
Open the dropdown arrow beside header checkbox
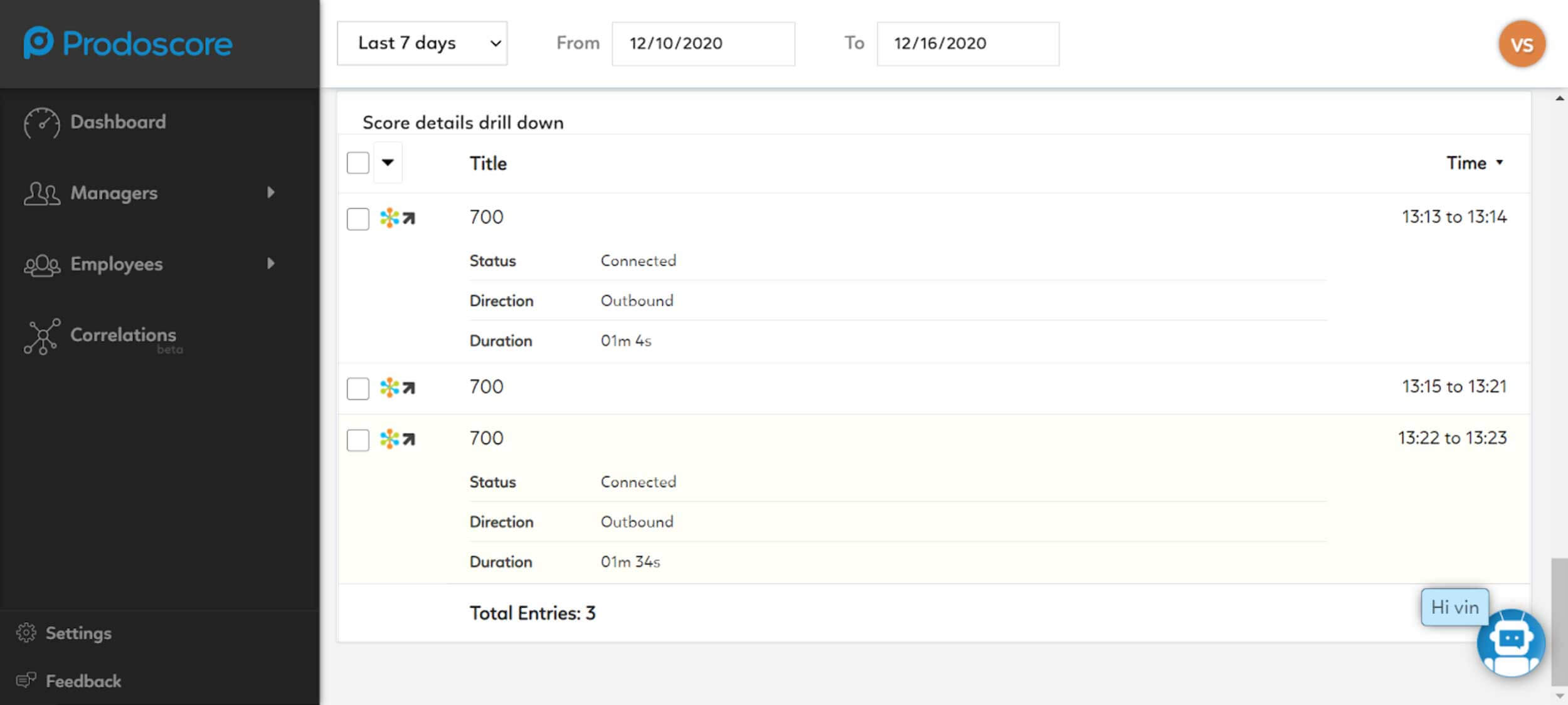[x=388, y=163]
